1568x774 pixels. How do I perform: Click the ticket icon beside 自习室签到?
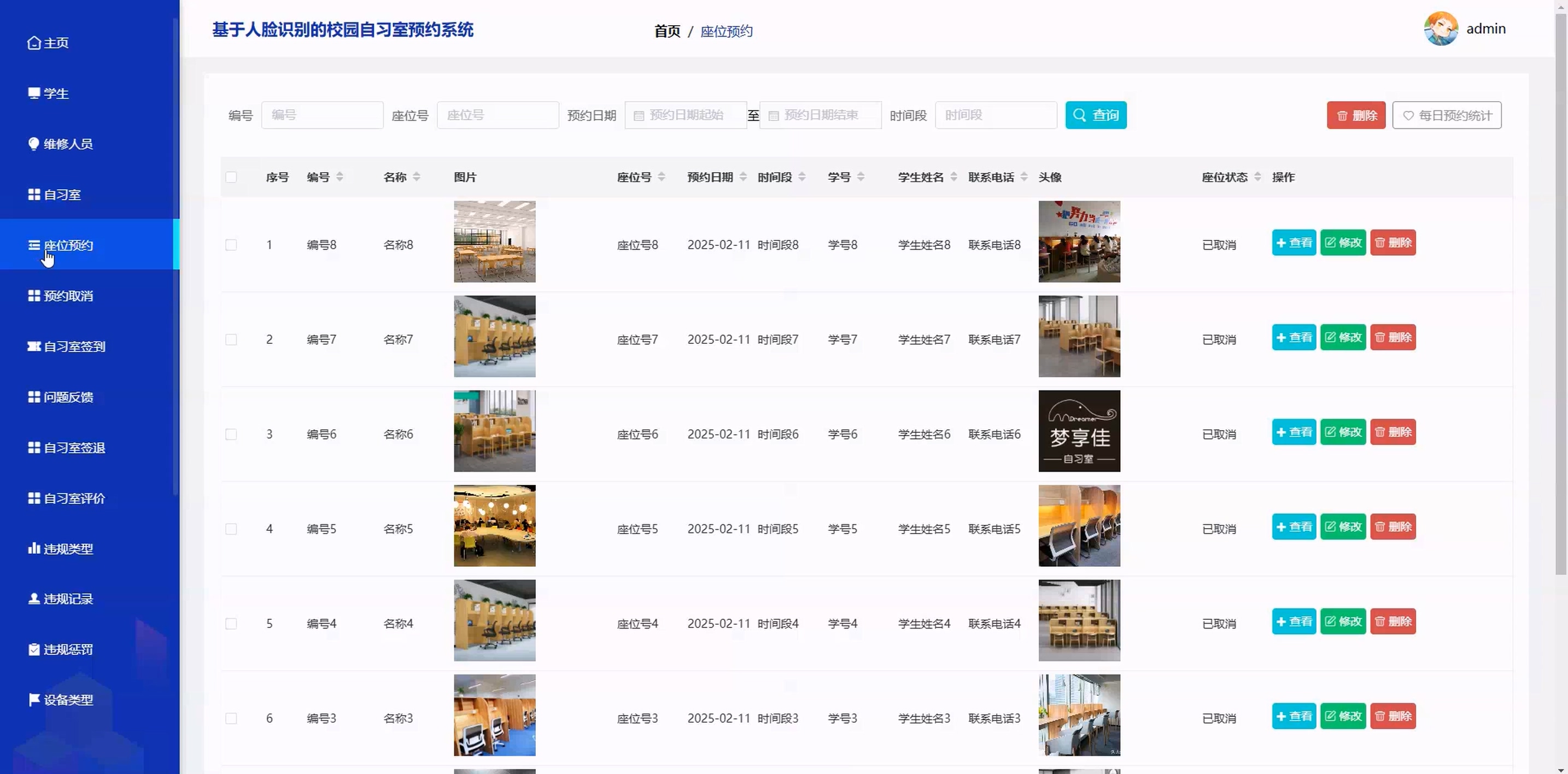tap(34, 346)
